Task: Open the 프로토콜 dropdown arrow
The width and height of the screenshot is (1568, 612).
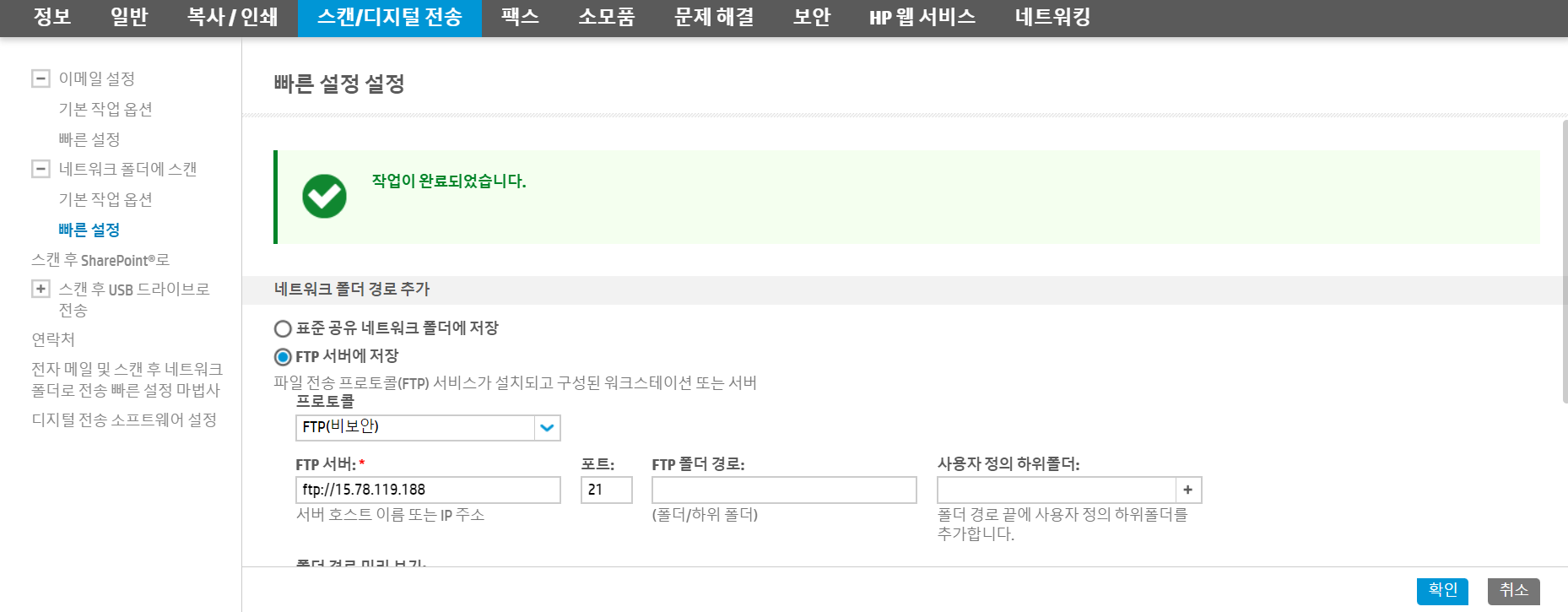Action: 547,427
